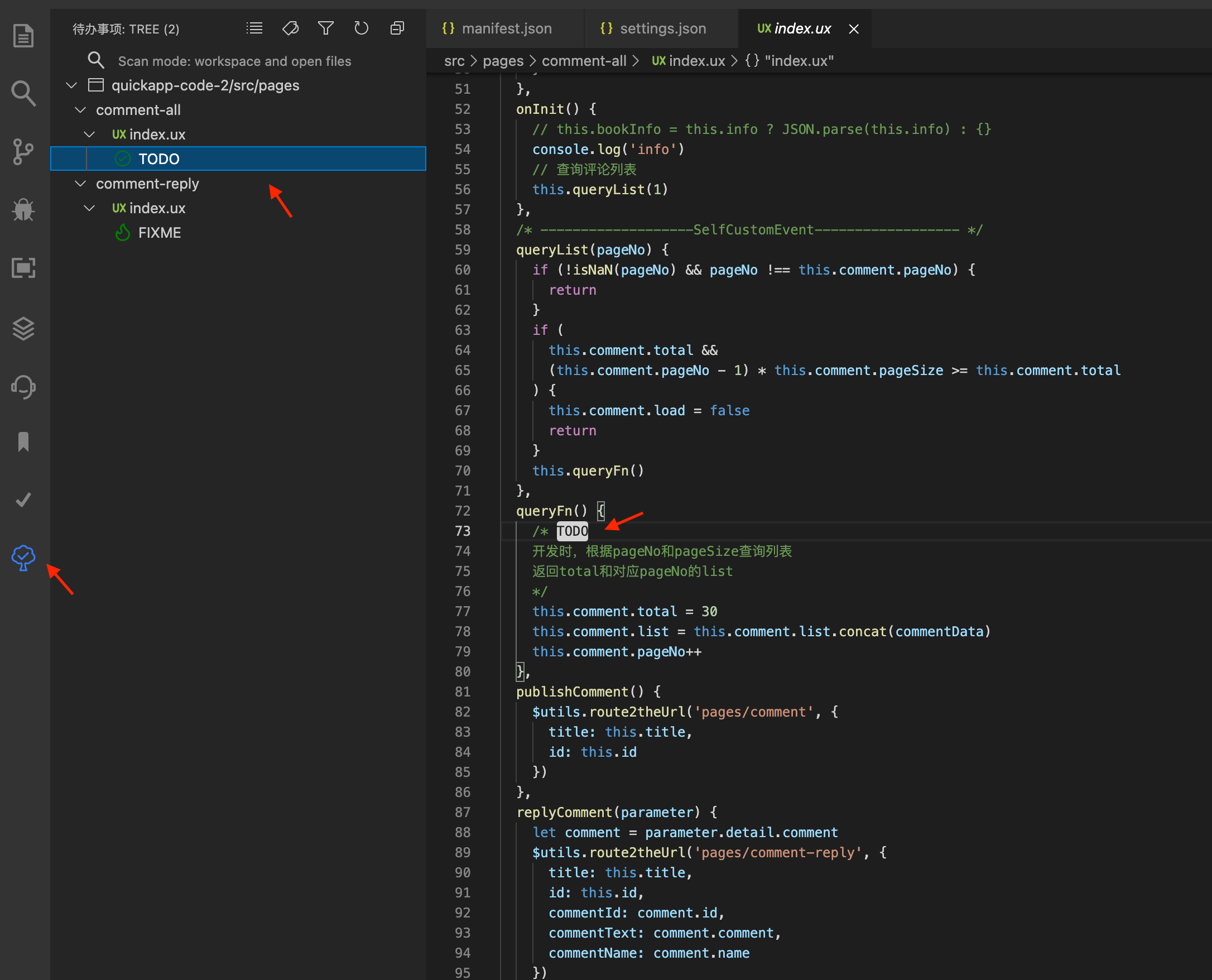This screenshot has width=1212, height=980.
Task: Click this.comment.total = 30 on line 77
Action: pyautogui.click(x=625, y=611)
